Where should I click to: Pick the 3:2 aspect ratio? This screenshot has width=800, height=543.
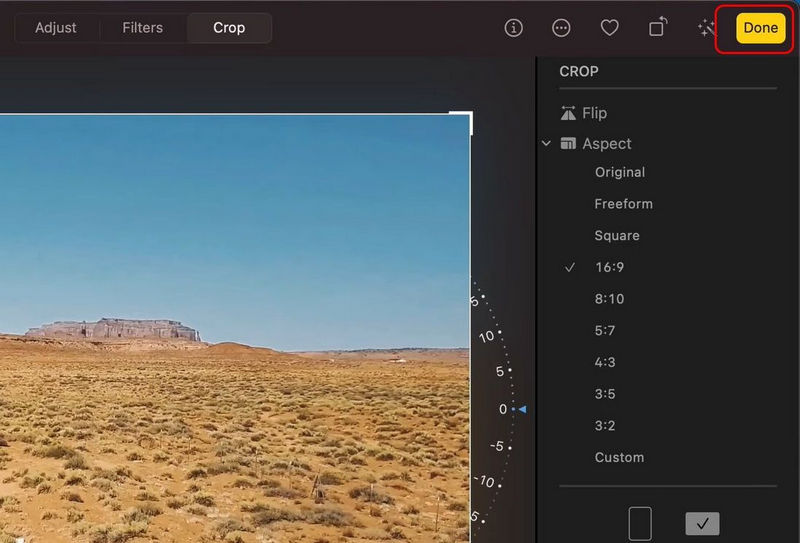pos(605,426)
